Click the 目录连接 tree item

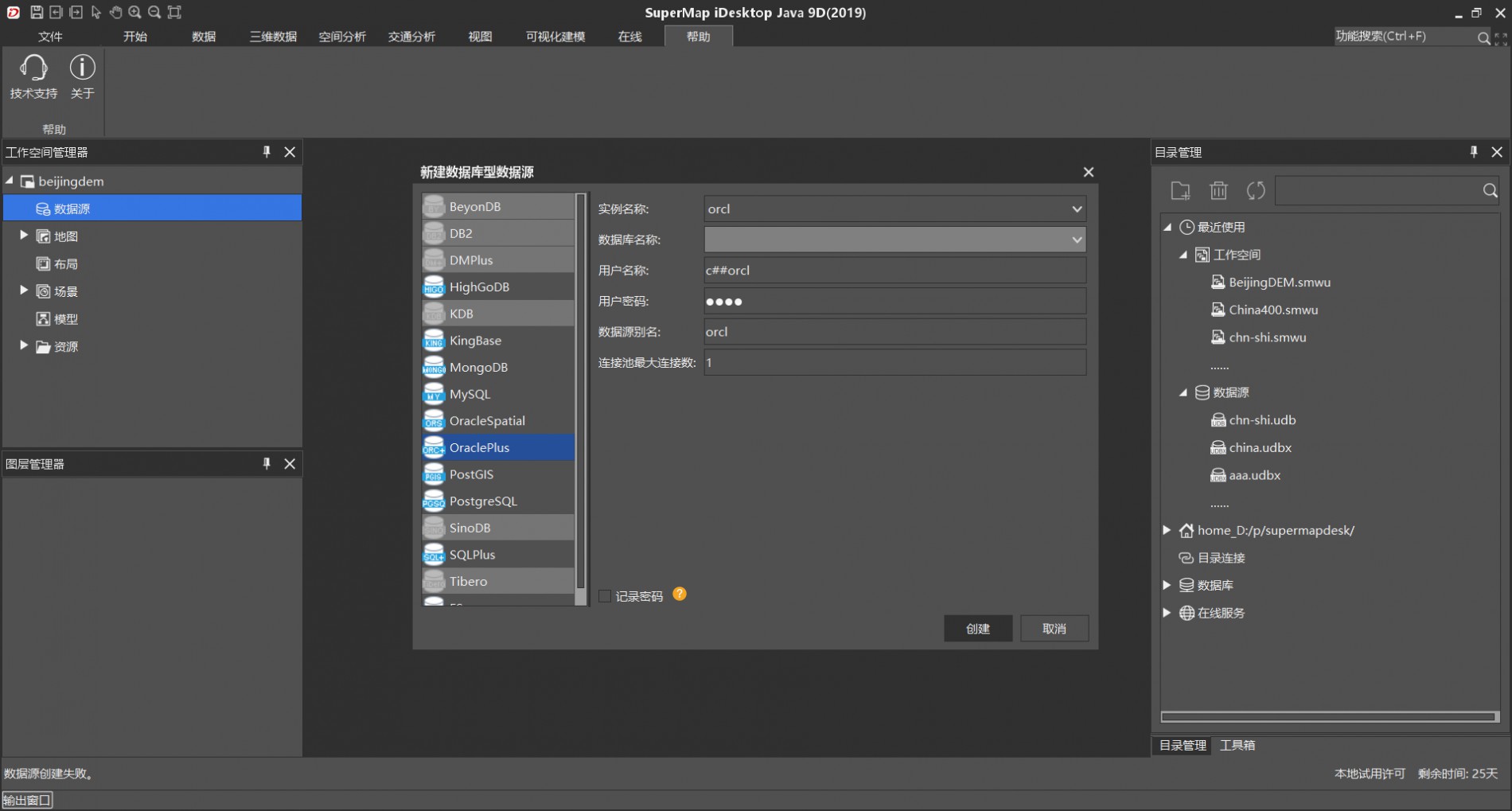1213,558
